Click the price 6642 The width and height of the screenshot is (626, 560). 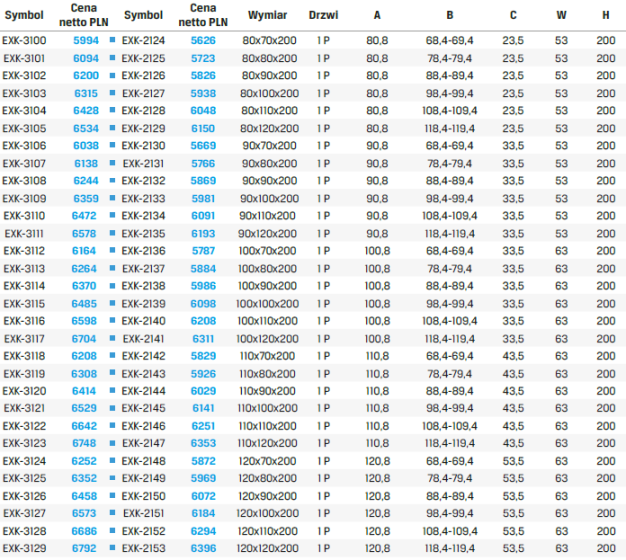click(x=84, y=427)
